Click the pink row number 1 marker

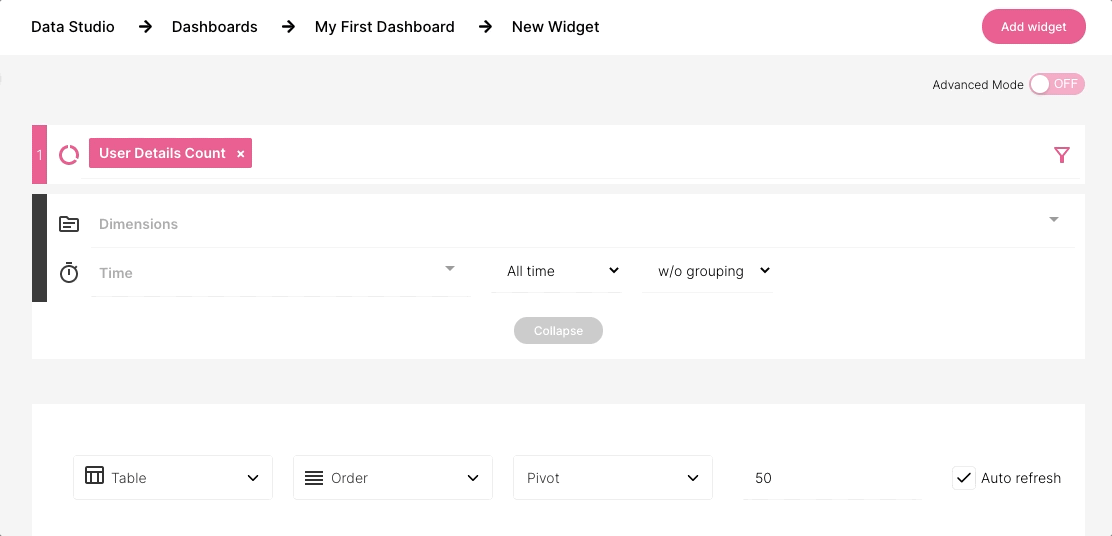point(40,155)
